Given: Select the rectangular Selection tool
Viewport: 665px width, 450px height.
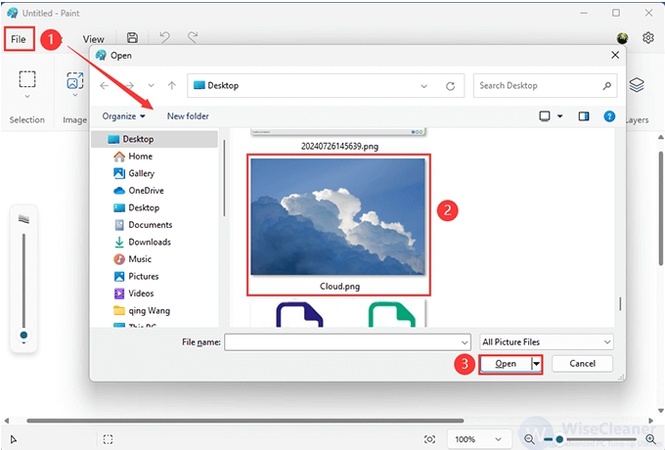Looking at the screenshot, I should click(27, 79).
